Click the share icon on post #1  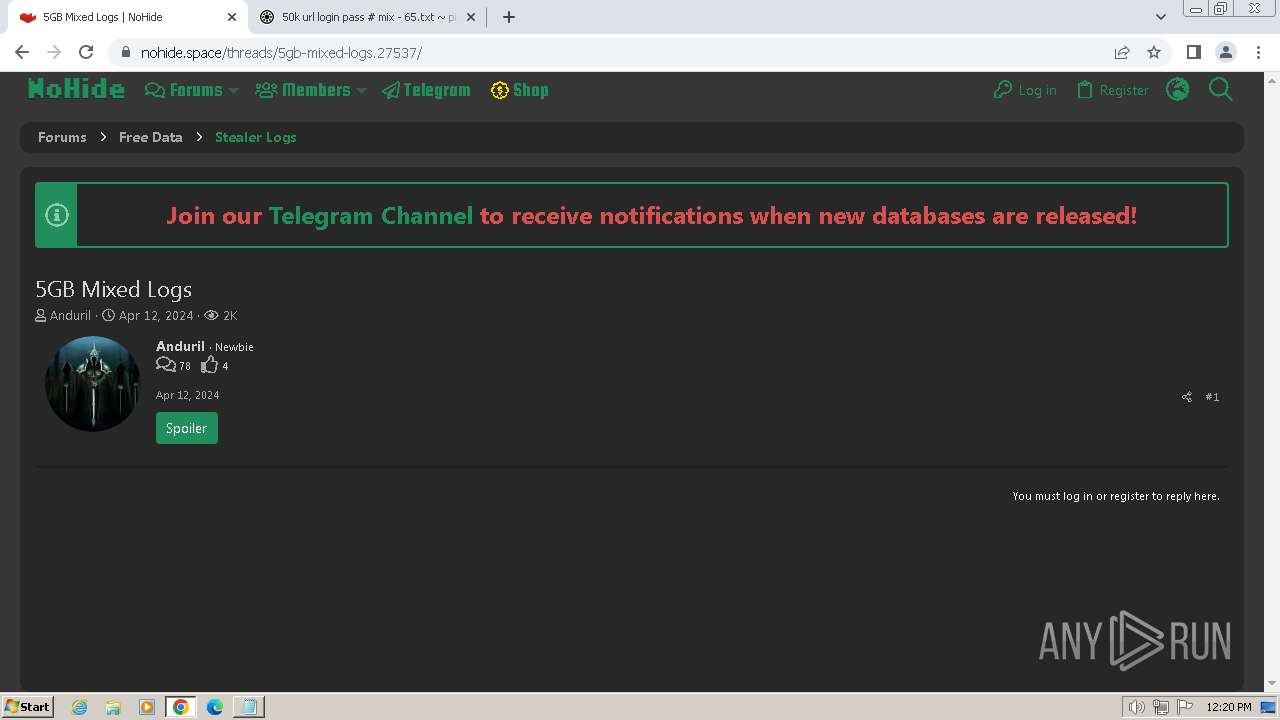[x=1187, y=397]
